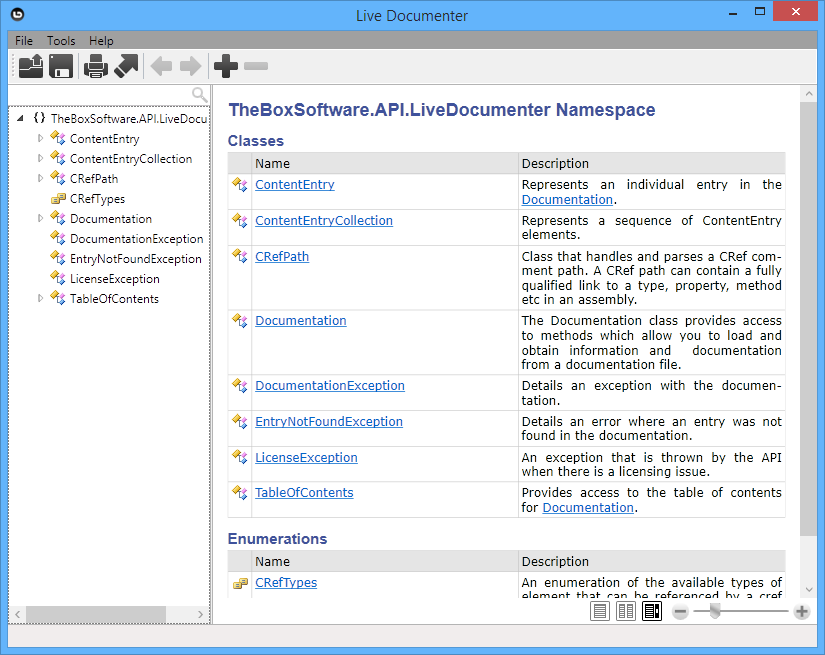Image resolution: width=825 pixels, height=655 pixels.
Task: Open the ContentEntryCollection class link
Action: coord(324,221)
